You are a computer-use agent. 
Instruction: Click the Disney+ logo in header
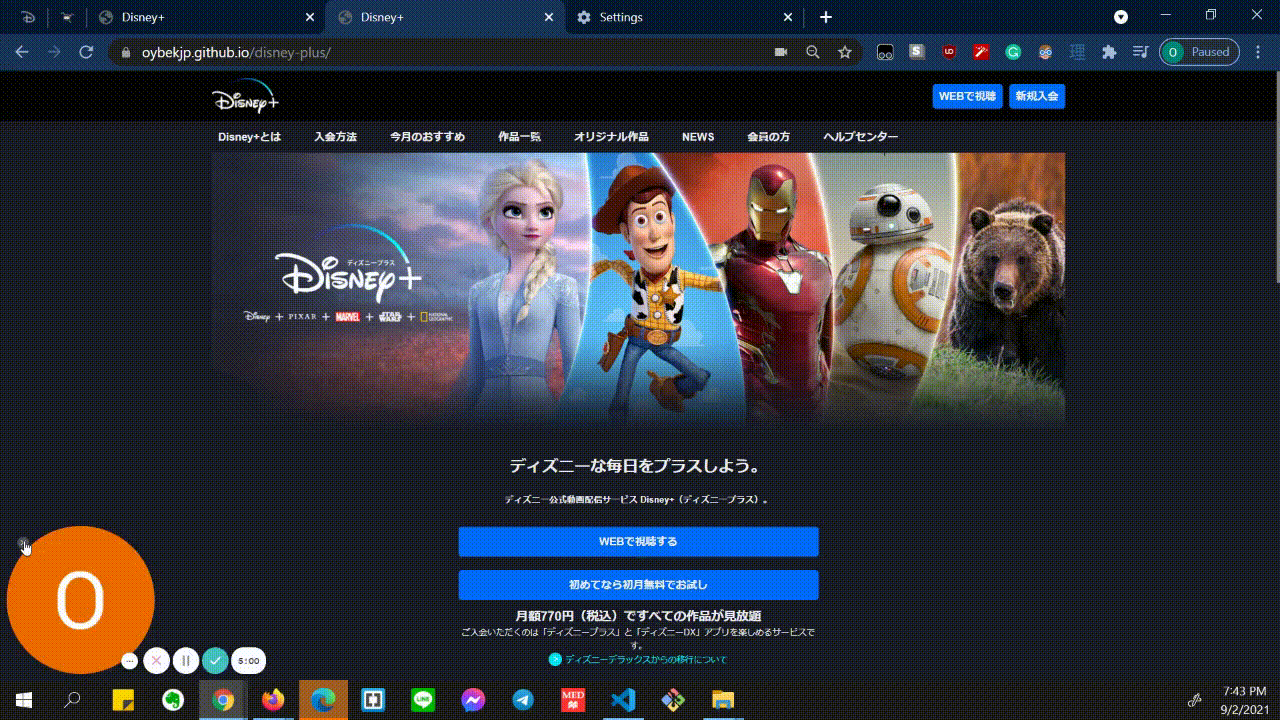point(245,97)
